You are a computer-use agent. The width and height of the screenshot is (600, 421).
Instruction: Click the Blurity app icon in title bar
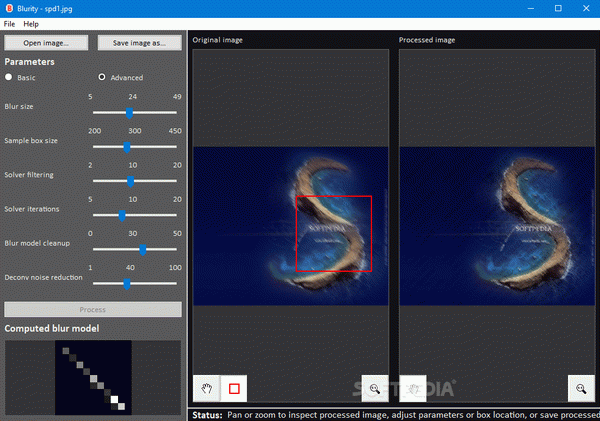9,8
